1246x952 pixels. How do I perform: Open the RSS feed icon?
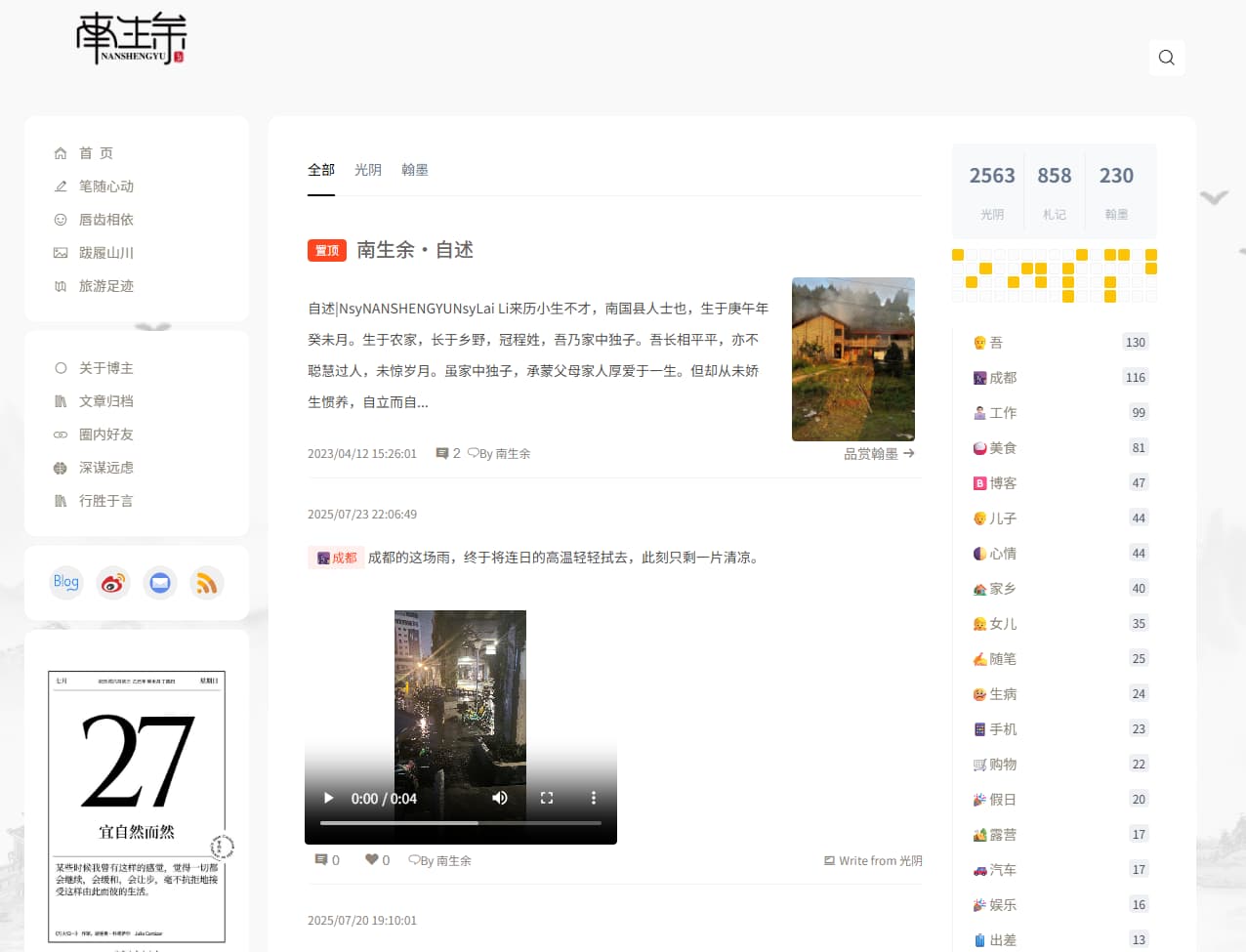[x=207, y=583]
